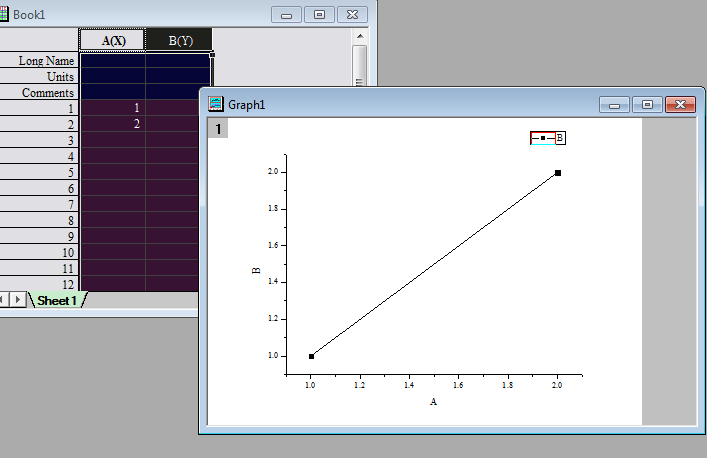Screen dimensions: 707x458
Task: Click layer 1 icon in Graph1
Action: tap(218, 129)
